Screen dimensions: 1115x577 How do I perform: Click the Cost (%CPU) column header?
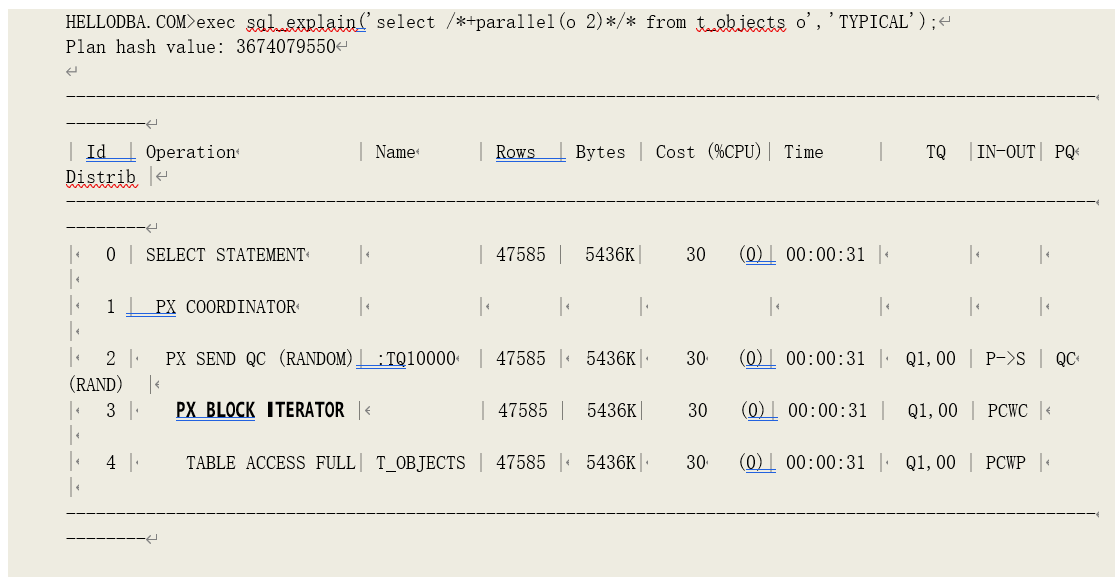[708, 152]
